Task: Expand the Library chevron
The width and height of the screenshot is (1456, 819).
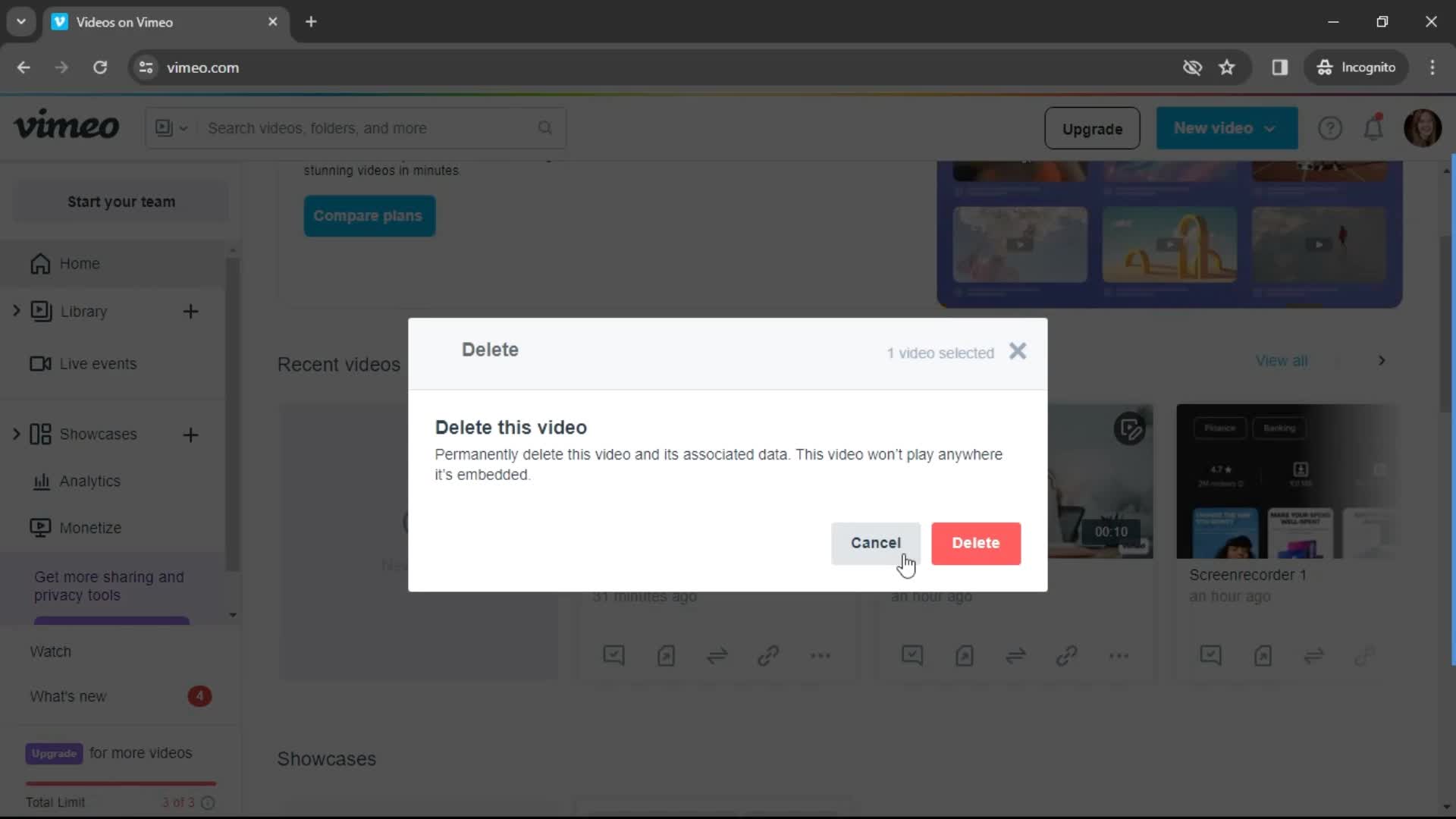Action: point(16,311)
